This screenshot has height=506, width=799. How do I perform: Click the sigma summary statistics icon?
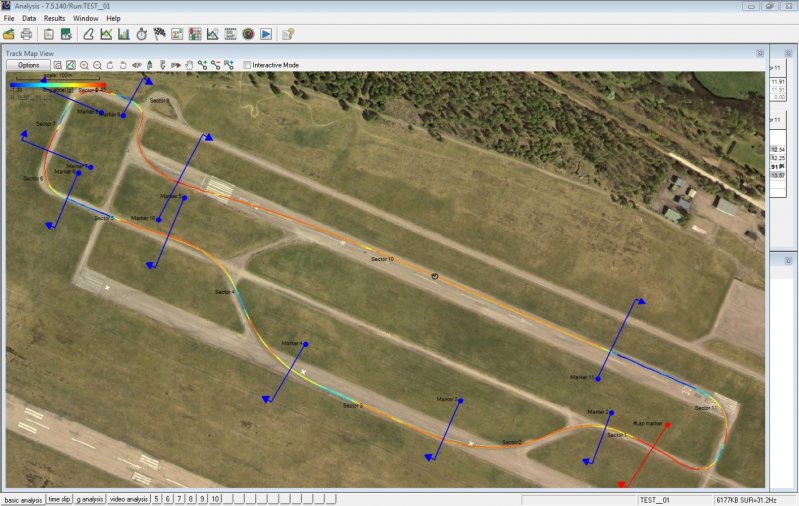tap(177, 34)
